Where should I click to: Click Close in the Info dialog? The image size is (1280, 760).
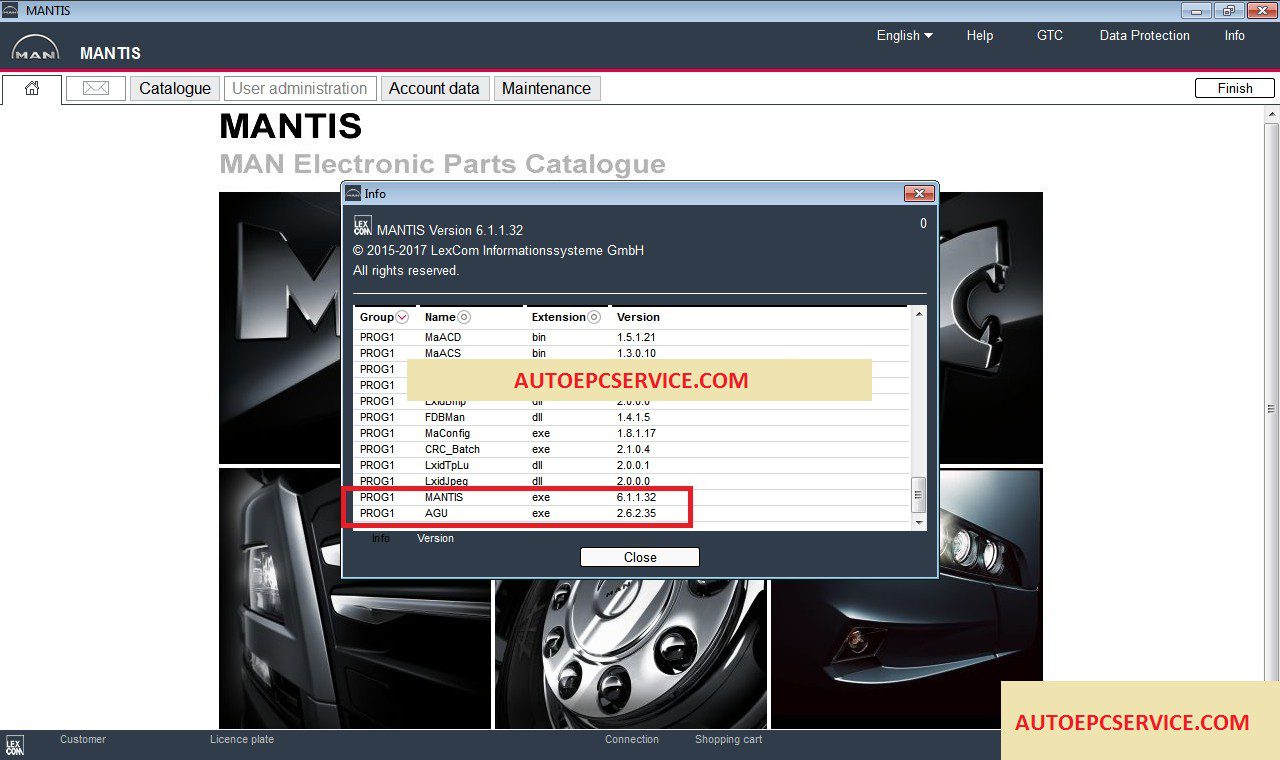pos(640,557)
